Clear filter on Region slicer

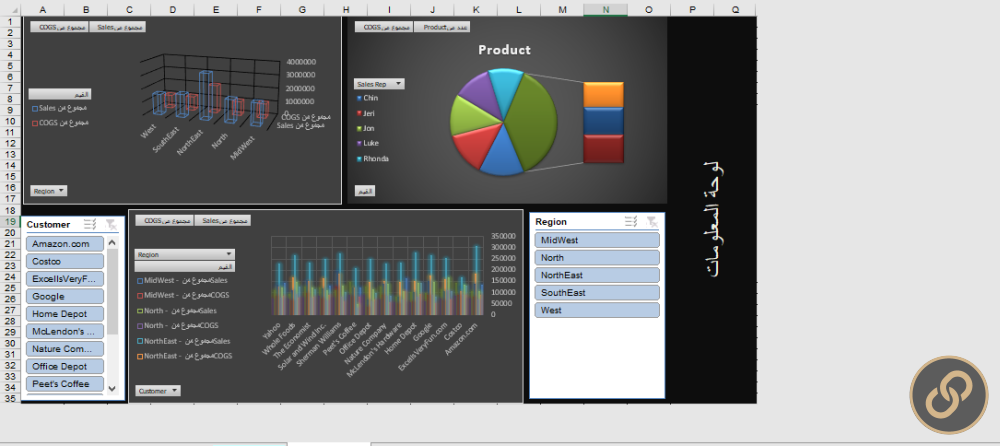pos(651,221)
